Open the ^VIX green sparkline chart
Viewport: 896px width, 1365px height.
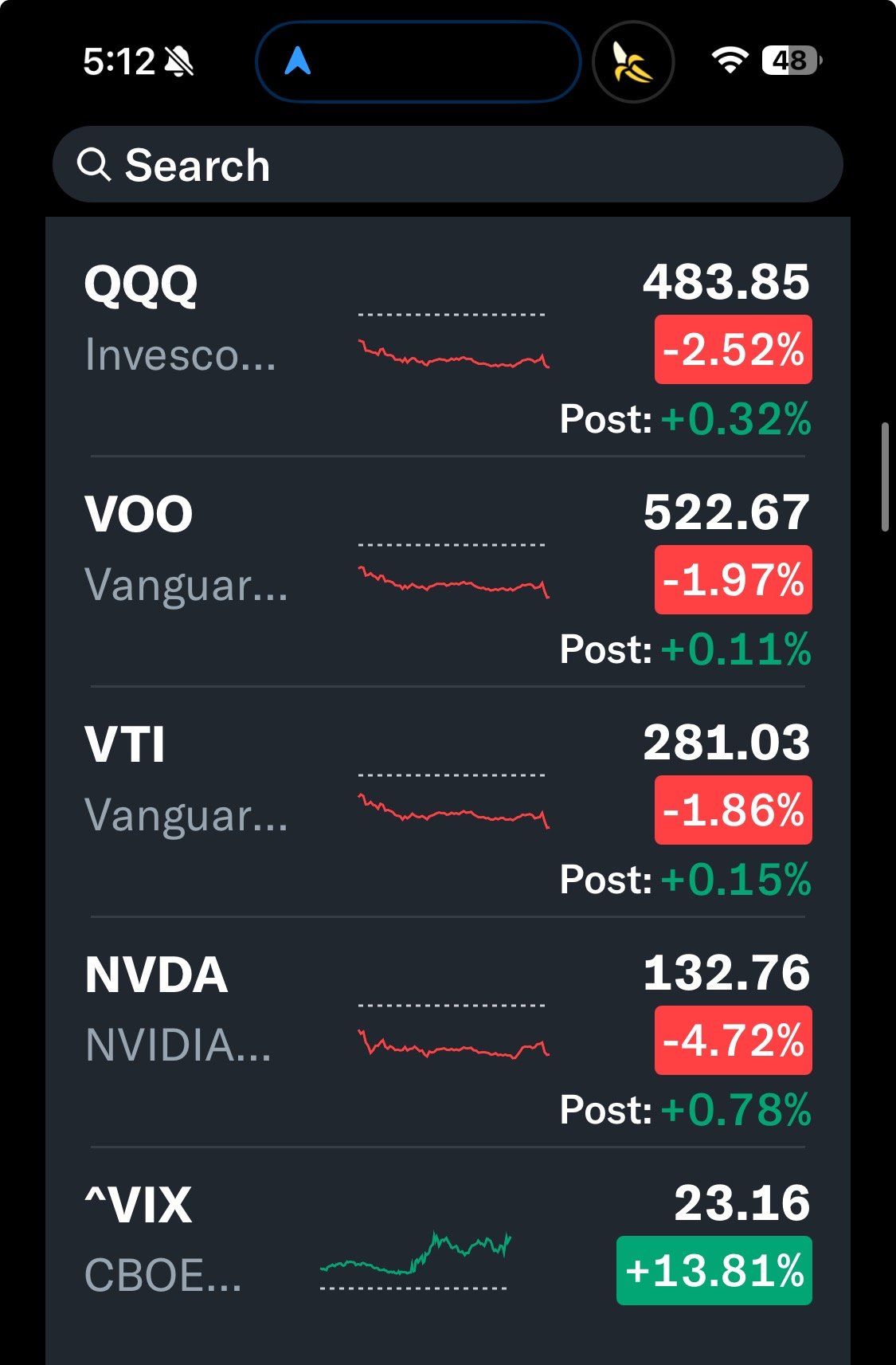415,1261
